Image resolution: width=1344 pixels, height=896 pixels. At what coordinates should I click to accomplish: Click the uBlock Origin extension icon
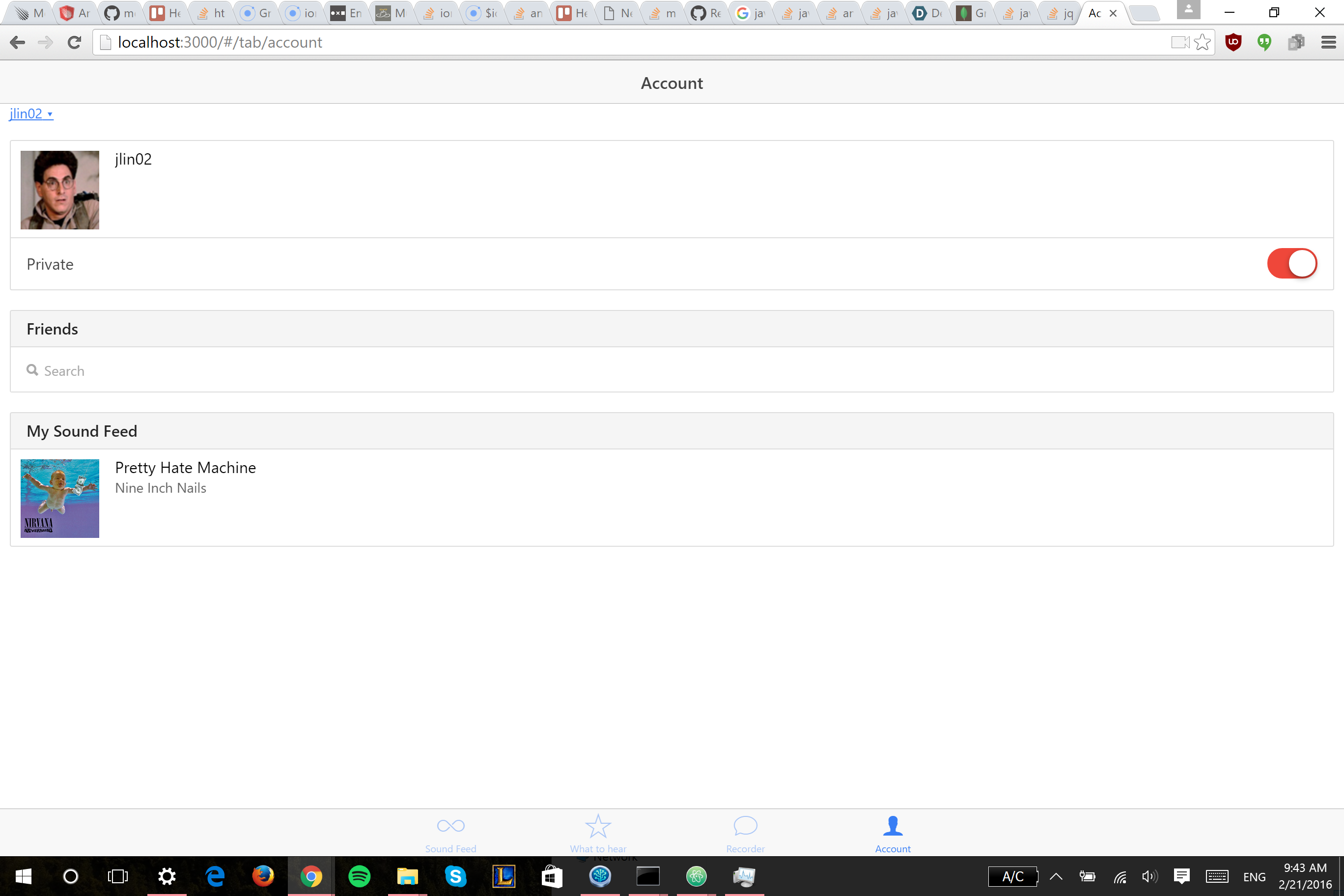point(1233,42)
